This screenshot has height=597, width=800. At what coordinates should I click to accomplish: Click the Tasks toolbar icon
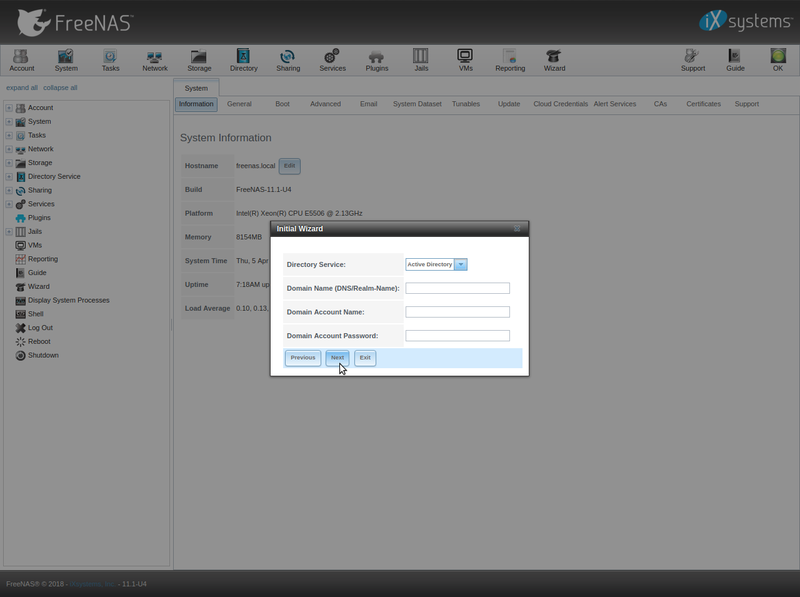pos(110,60)
